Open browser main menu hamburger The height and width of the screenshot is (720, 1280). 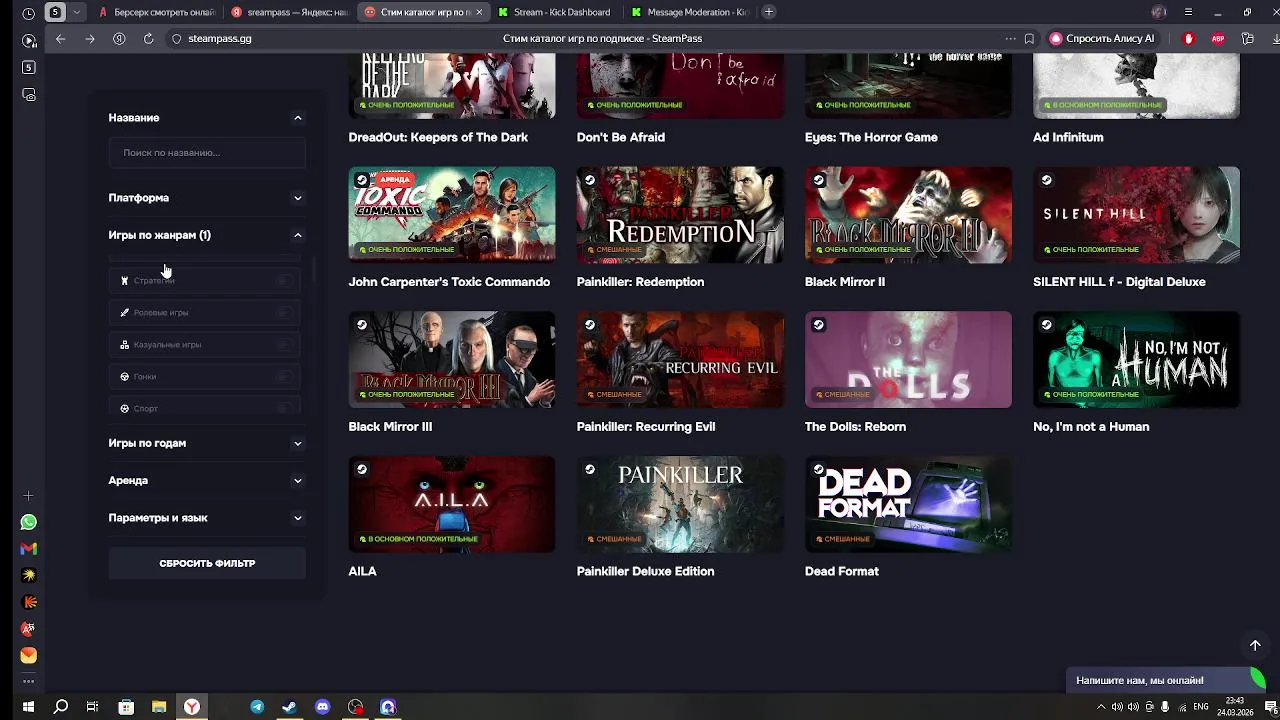(1188, 12)
